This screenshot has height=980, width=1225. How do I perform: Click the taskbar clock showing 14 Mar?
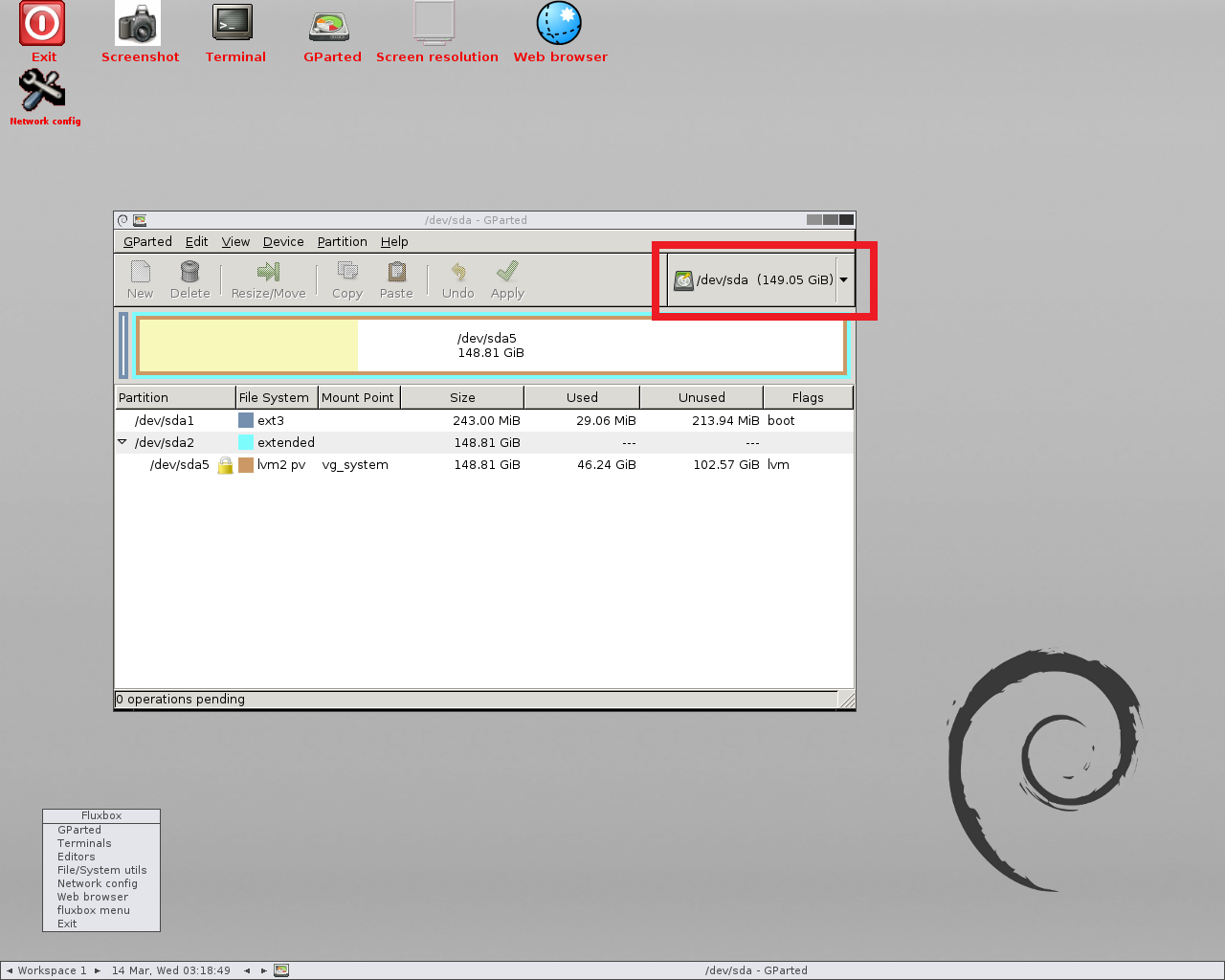(171, 970)
